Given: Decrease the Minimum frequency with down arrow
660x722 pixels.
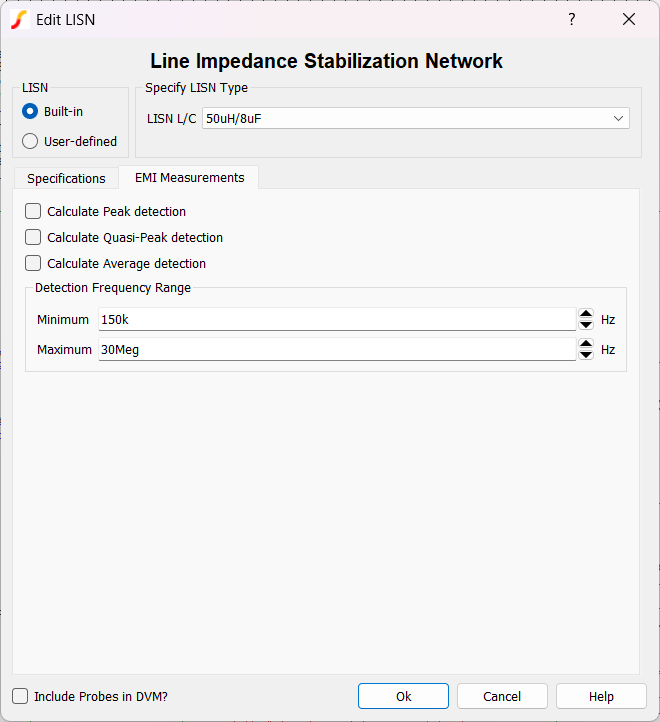Looking at the screenshot, I should click(586, 325).
